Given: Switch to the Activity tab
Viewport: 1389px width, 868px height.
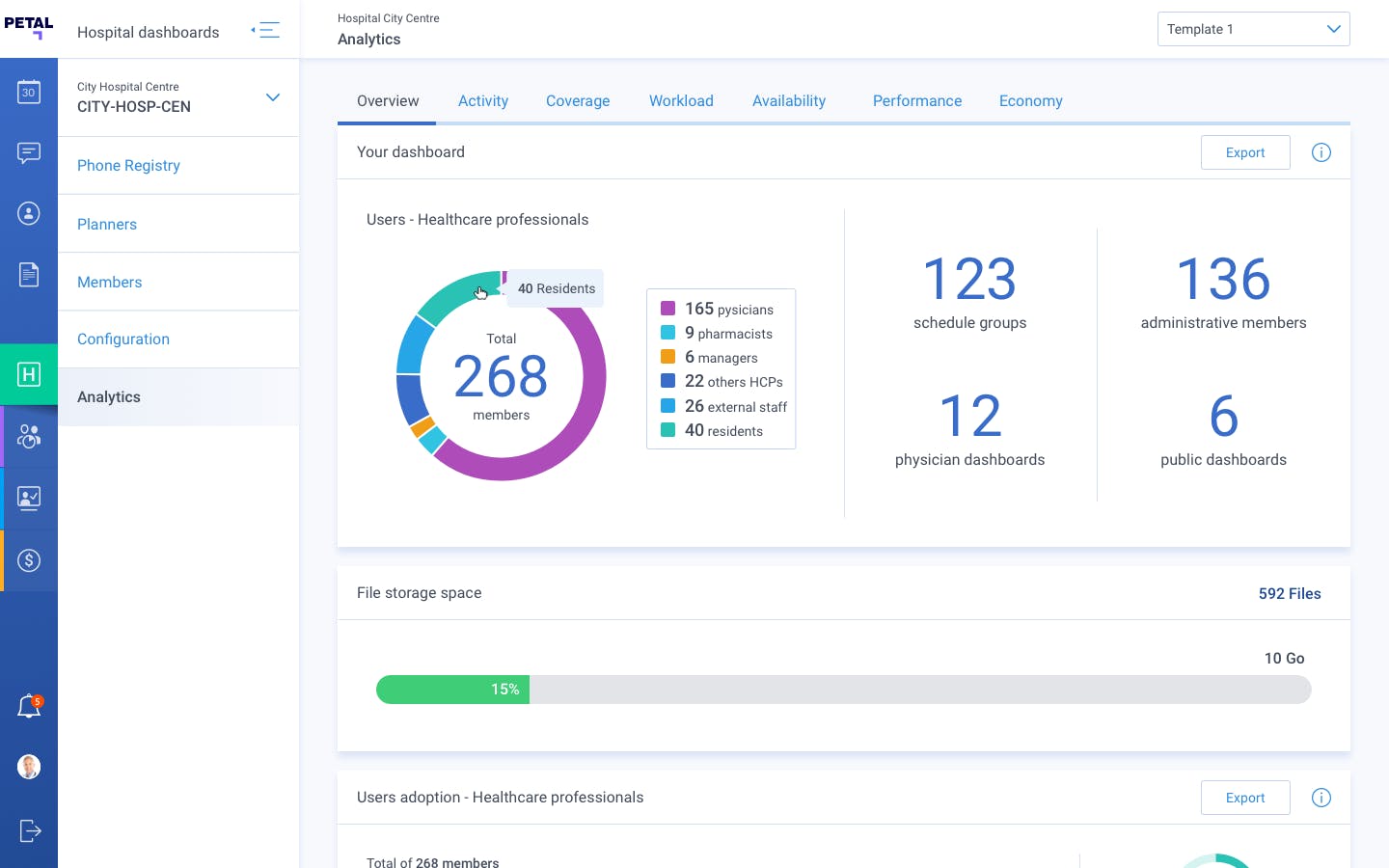Looking at the screenshot, I should click(483, 101).
